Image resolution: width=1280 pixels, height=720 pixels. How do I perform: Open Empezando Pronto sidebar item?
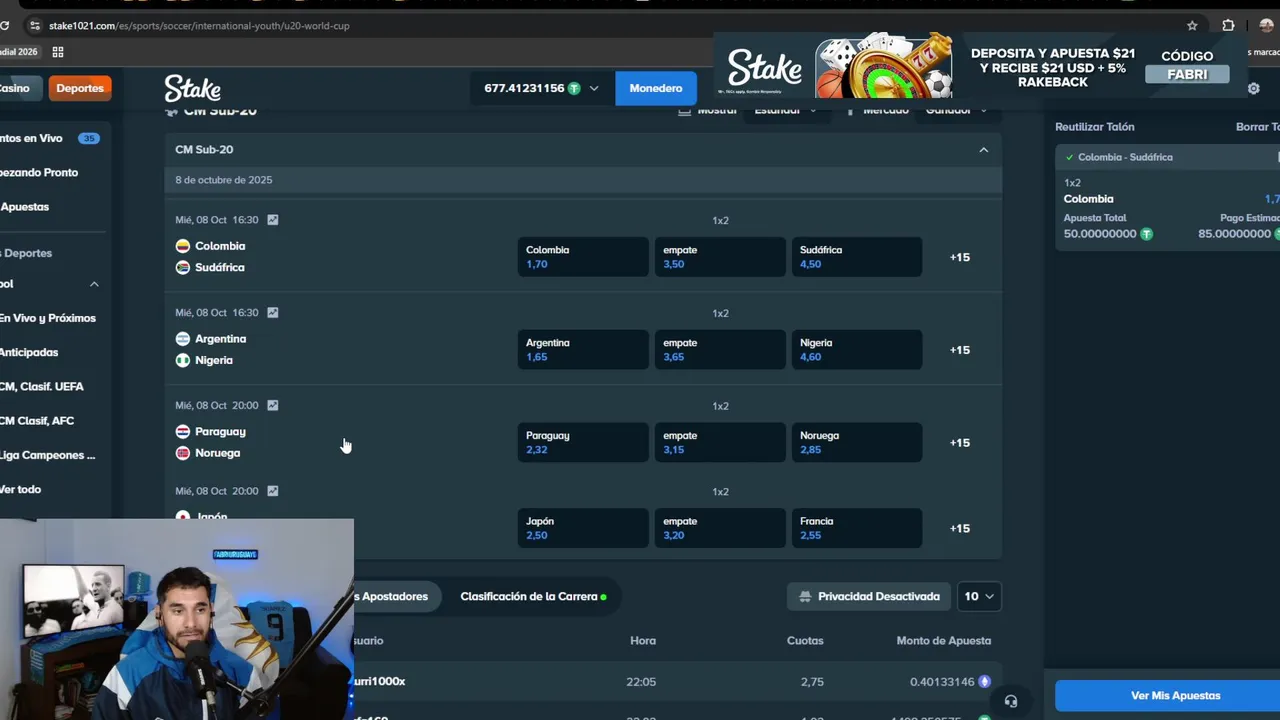(40, 172)
